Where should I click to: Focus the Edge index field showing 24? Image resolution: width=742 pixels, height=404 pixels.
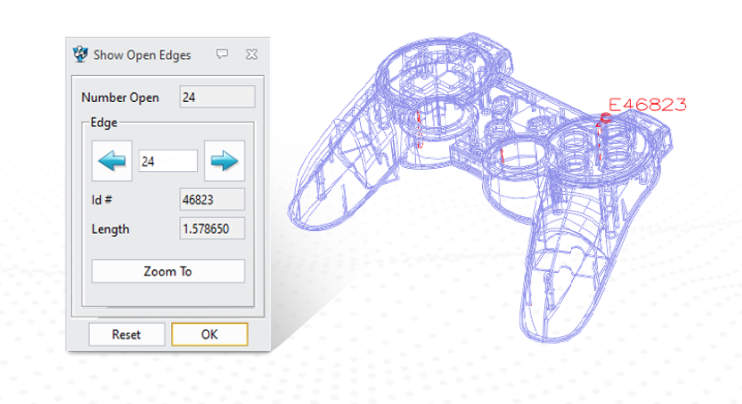168,161
